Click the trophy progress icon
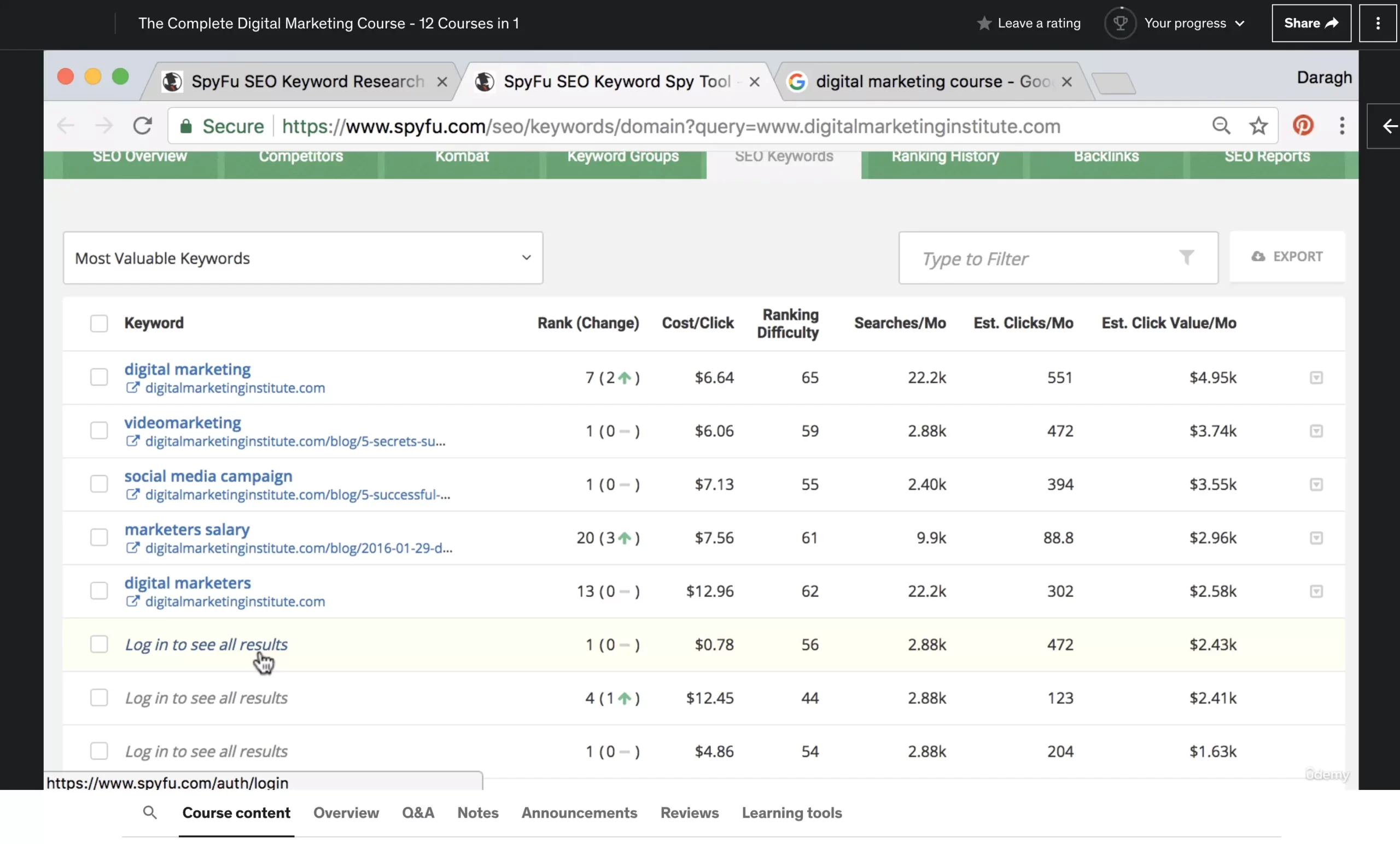This screenshot has height=844, width=1400. pos(1120,24)
